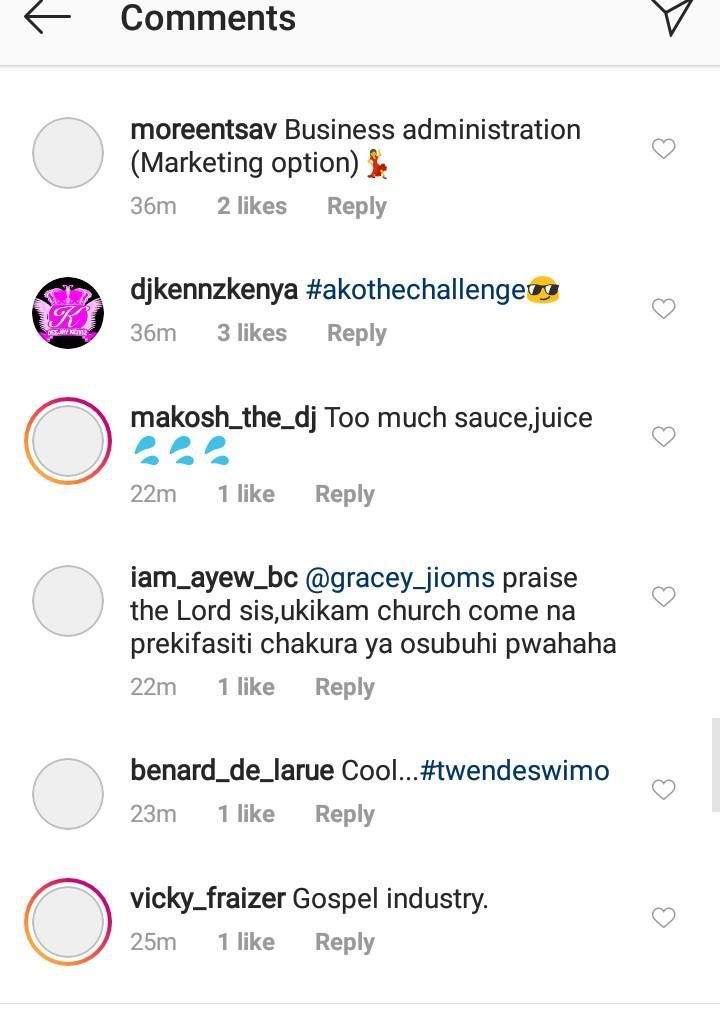Like djkennzkenya's comment with the heart icon

point(664,308)
